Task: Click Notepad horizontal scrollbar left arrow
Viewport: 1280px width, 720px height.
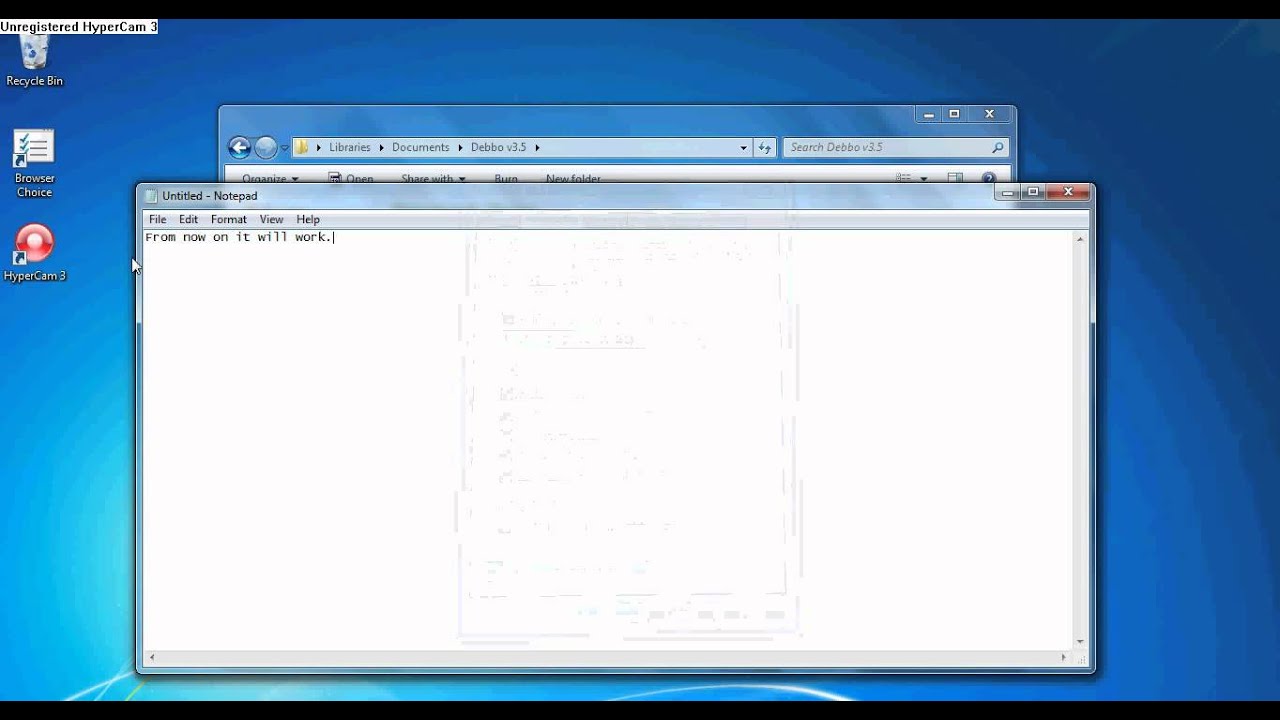Action: click(x=151, y=657)
